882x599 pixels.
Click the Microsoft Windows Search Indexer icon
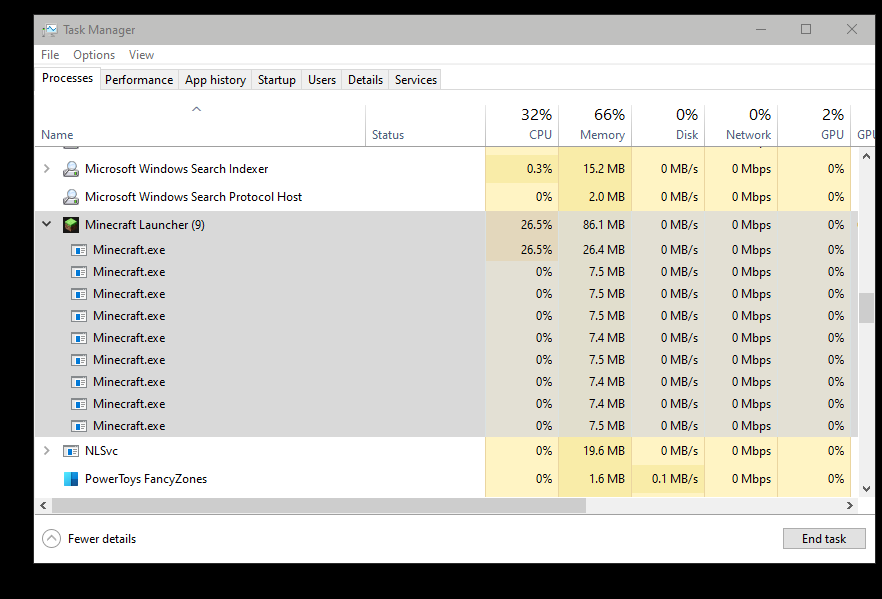coord(71,169)
